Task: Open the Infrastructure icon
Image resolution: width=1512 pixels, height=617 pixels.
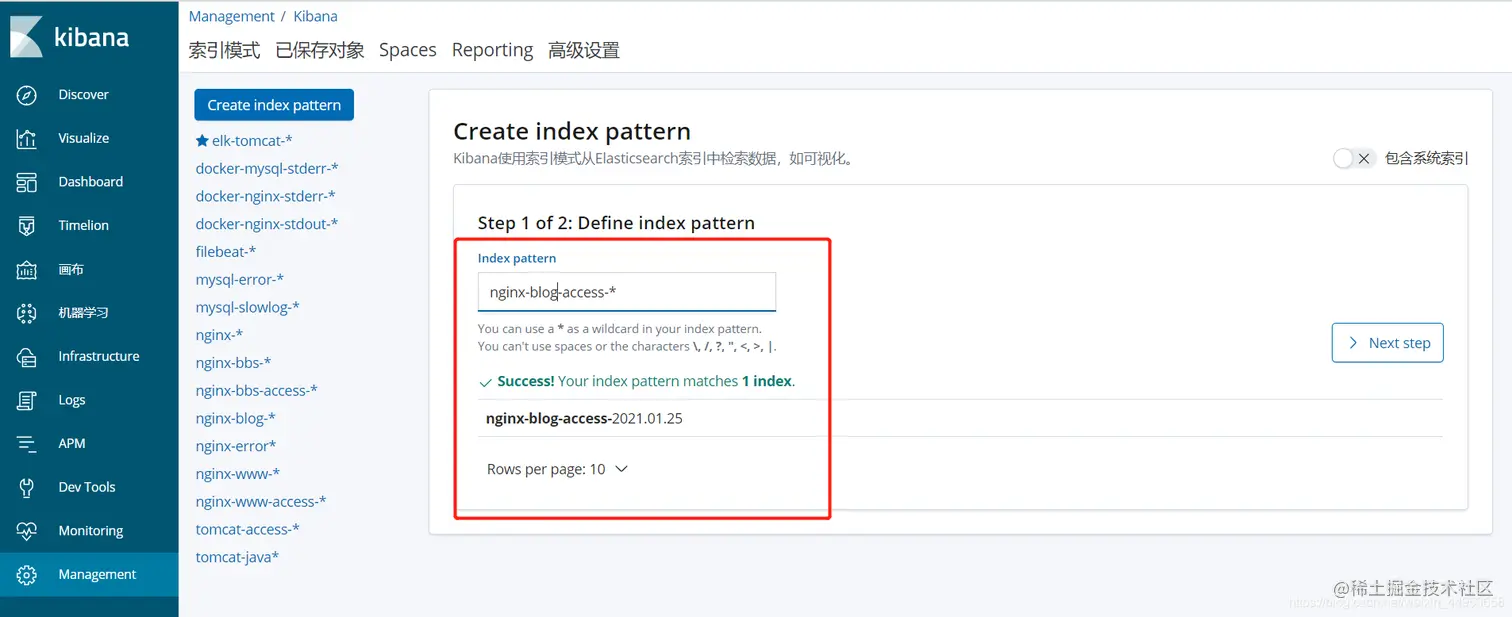Action: pos(27,357)
